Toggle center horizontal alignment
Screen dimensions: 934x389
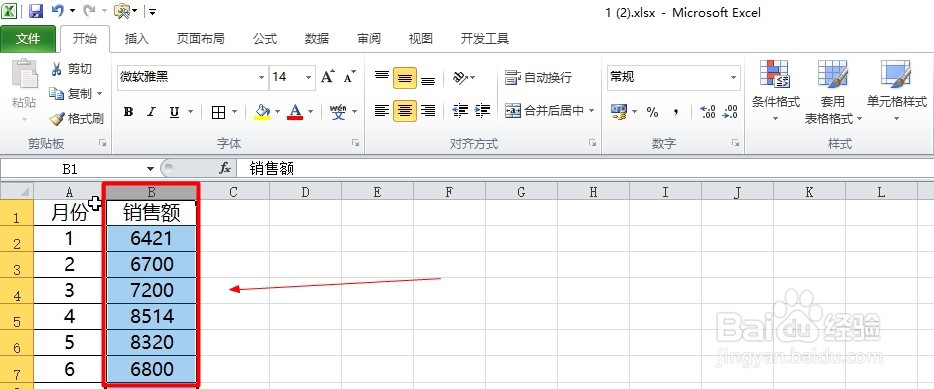(404, 110)
